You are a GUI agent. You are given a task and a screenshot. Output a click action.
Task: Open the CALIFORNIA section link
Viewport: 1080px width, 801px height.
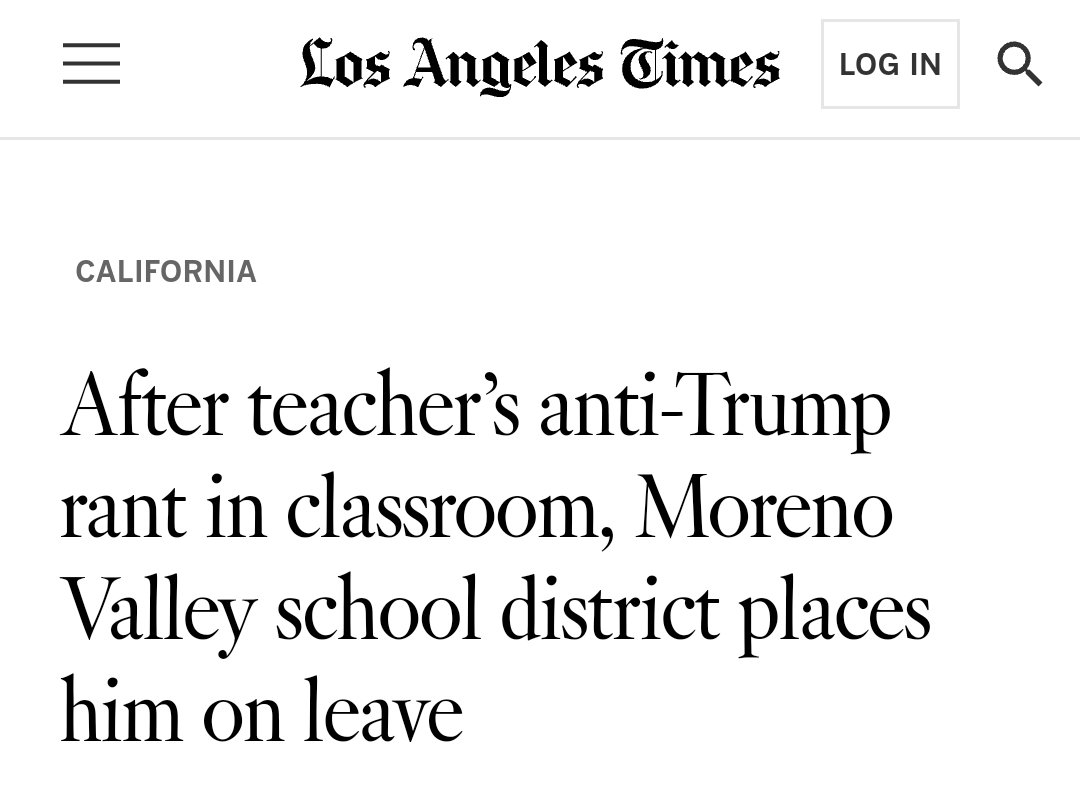coord(166,272)
